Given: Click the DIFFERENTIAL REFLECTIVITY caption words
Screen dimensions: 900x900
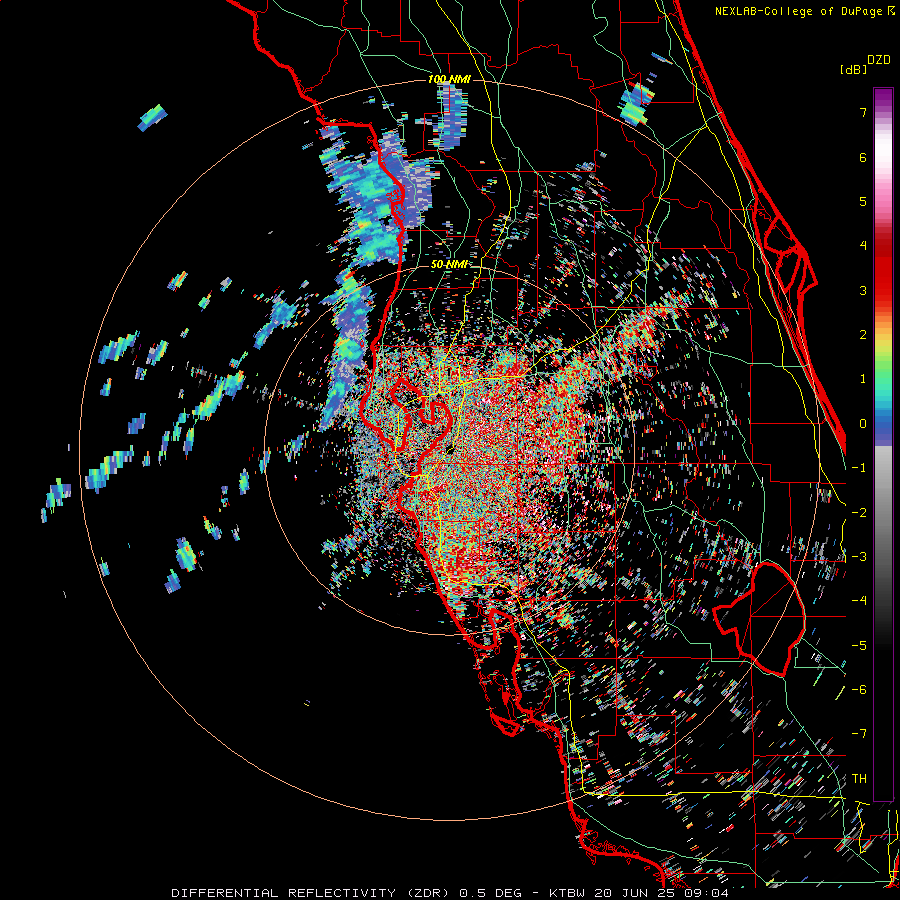Looking at the screenshot, I should 283,893.
